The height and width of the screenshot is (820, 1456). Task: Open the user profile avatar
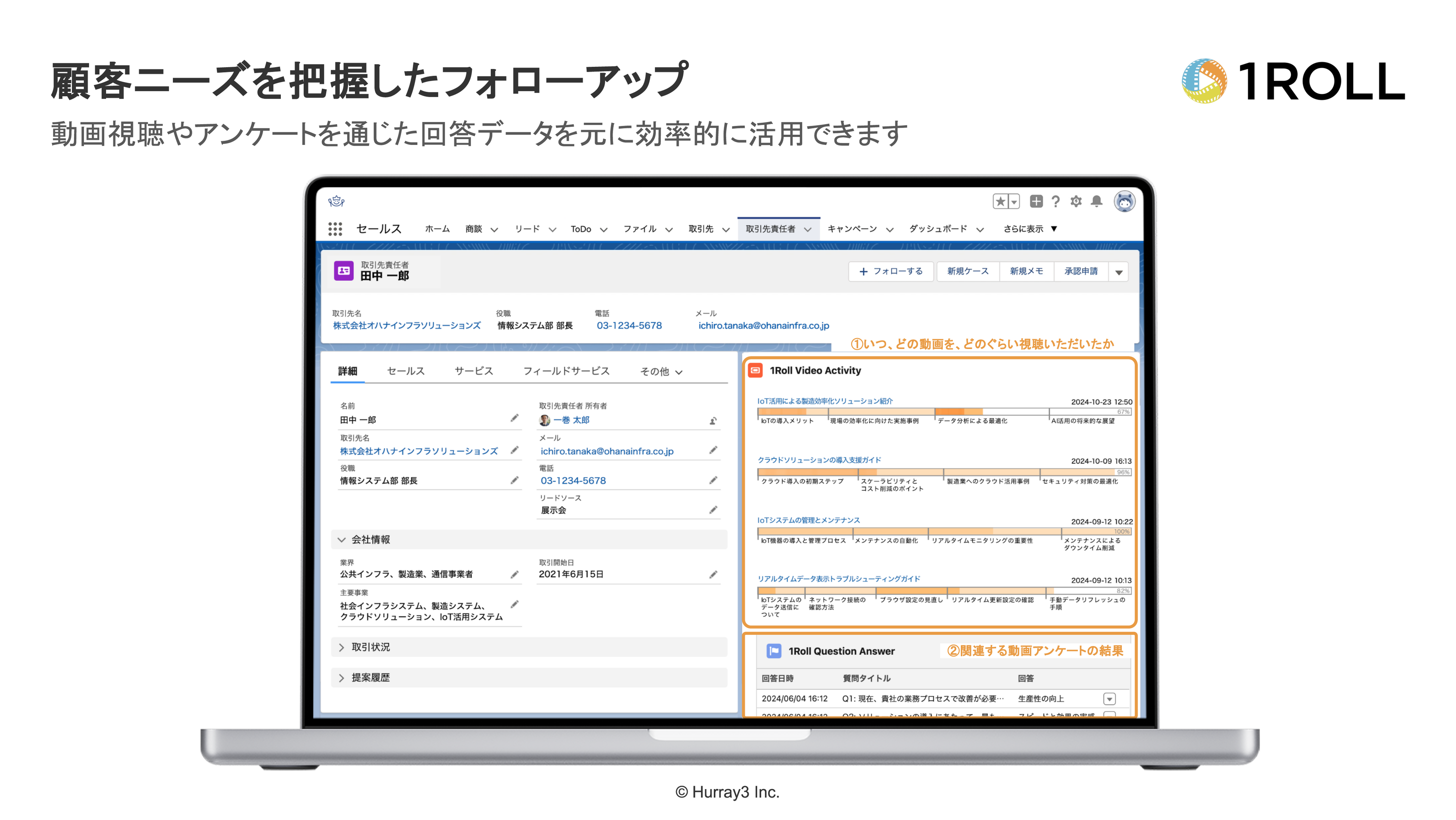pyautogui.click(x=1124, y=201)
